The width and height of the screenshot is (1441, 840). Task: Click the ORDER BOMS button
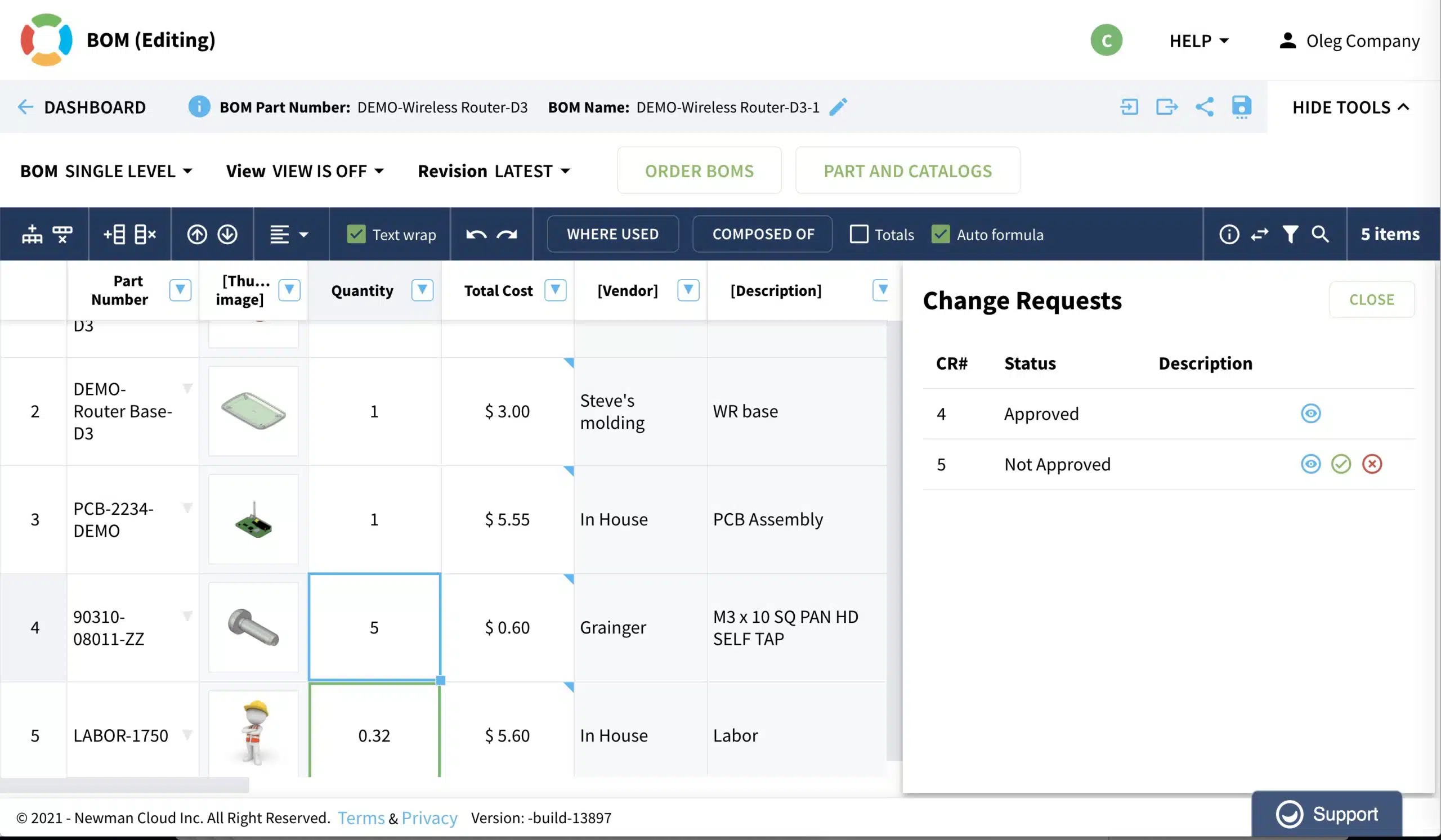pyautogui.click(x=699, y=171)
